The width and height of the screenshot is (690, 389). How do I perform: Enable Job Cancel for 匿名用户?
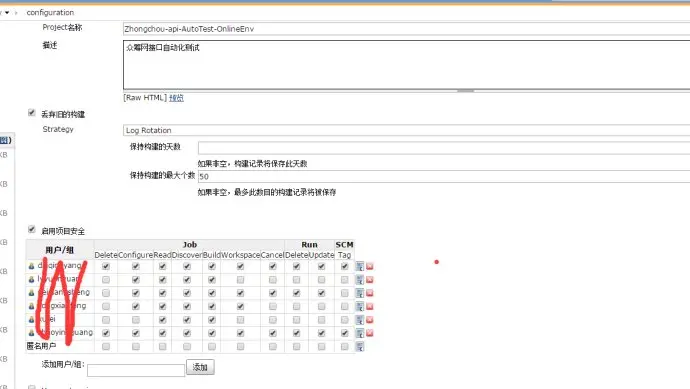coord(273,347)
